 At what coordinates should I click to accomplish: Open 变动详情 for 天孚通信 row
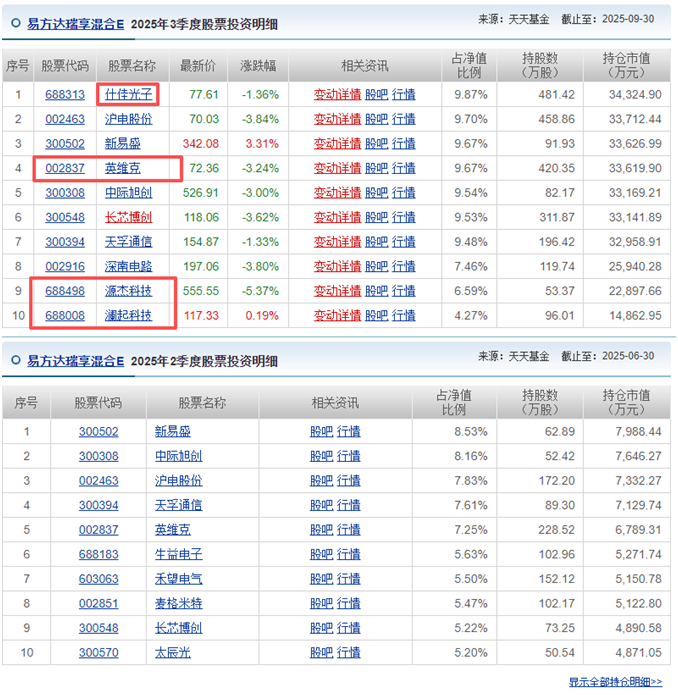point(337,242)
